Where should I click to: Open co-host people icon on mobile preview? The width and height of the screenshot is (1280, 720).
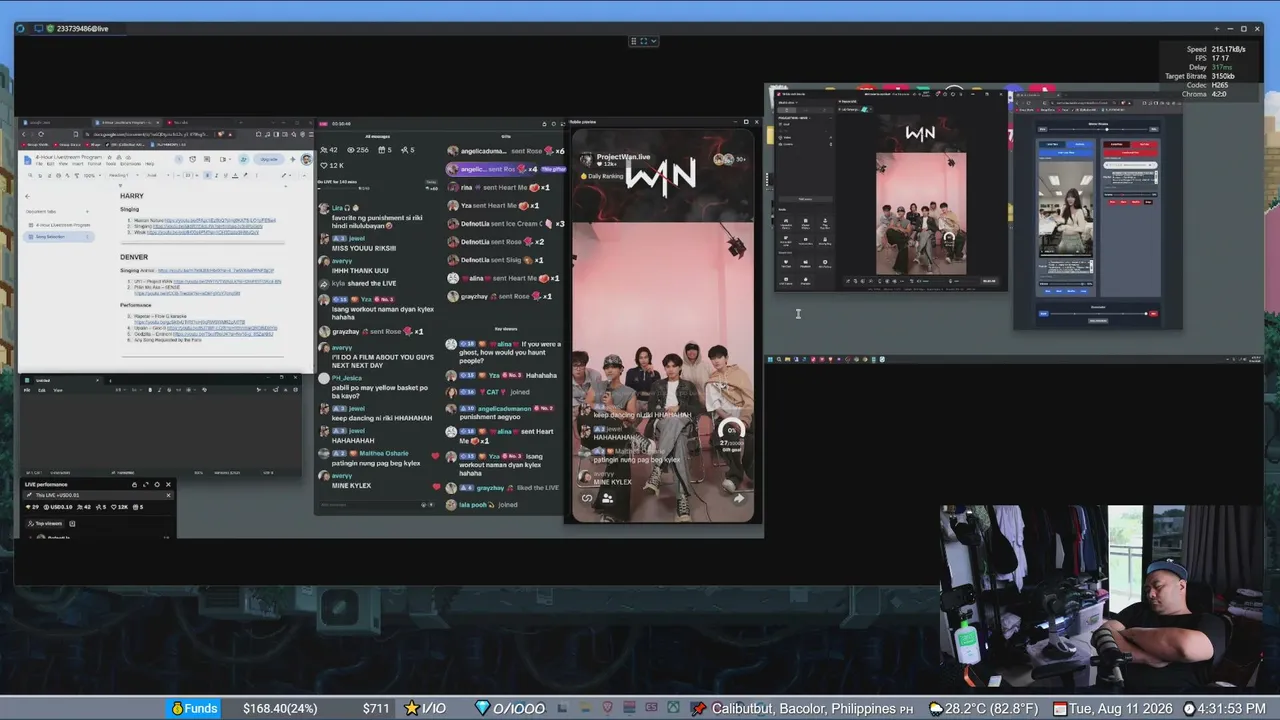coord(607,498)
